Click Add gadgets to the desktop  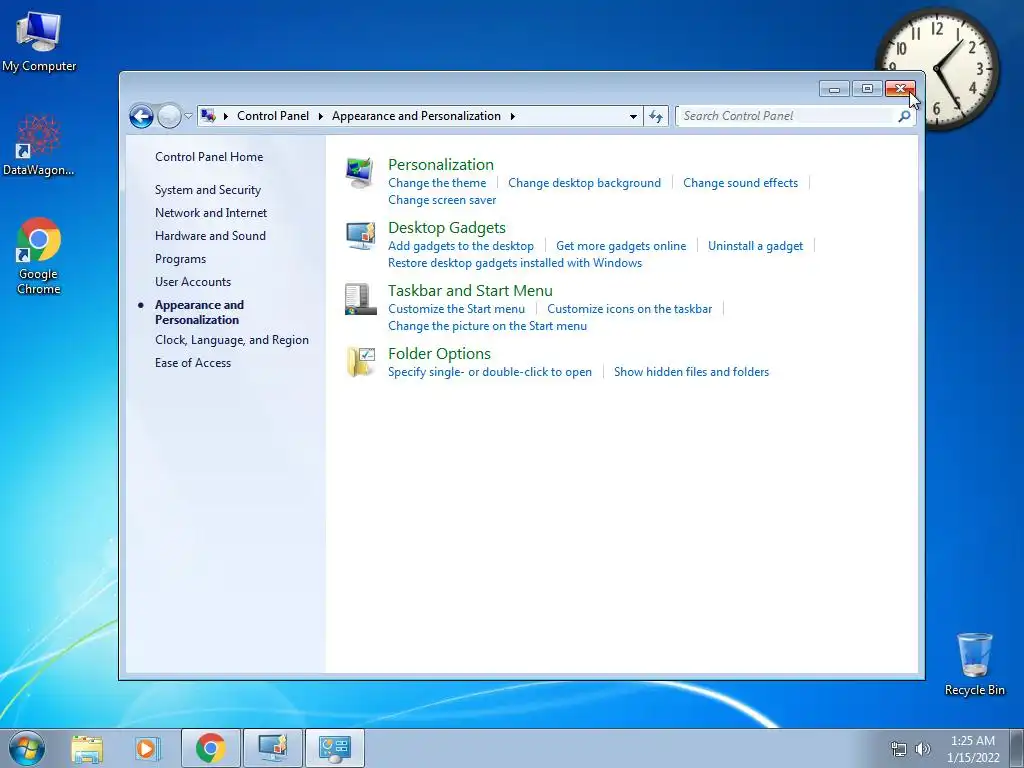coord(460,246)
